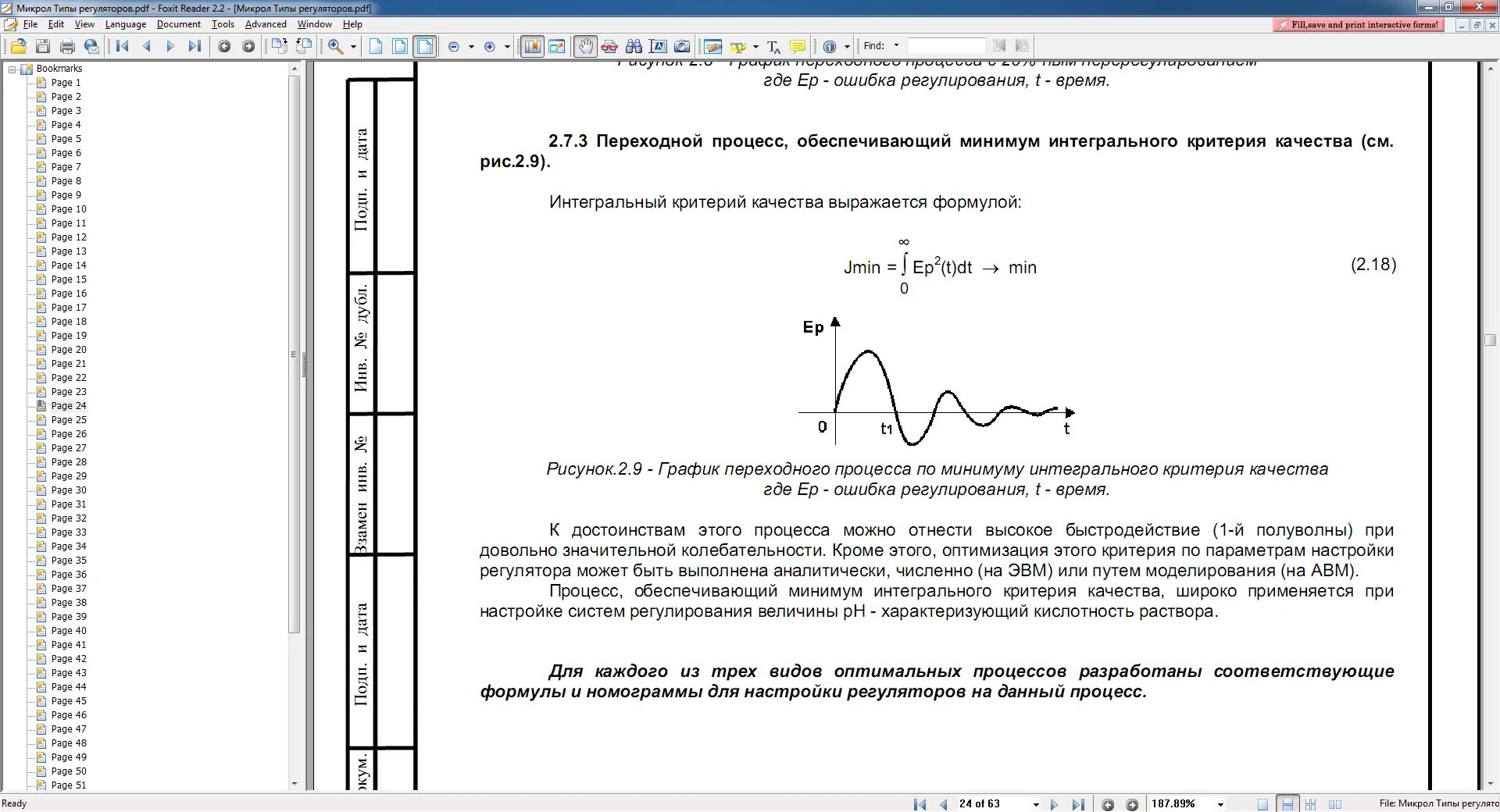Choose the Typewriter text tool
1500x812 pixels.
pos(773,47)
